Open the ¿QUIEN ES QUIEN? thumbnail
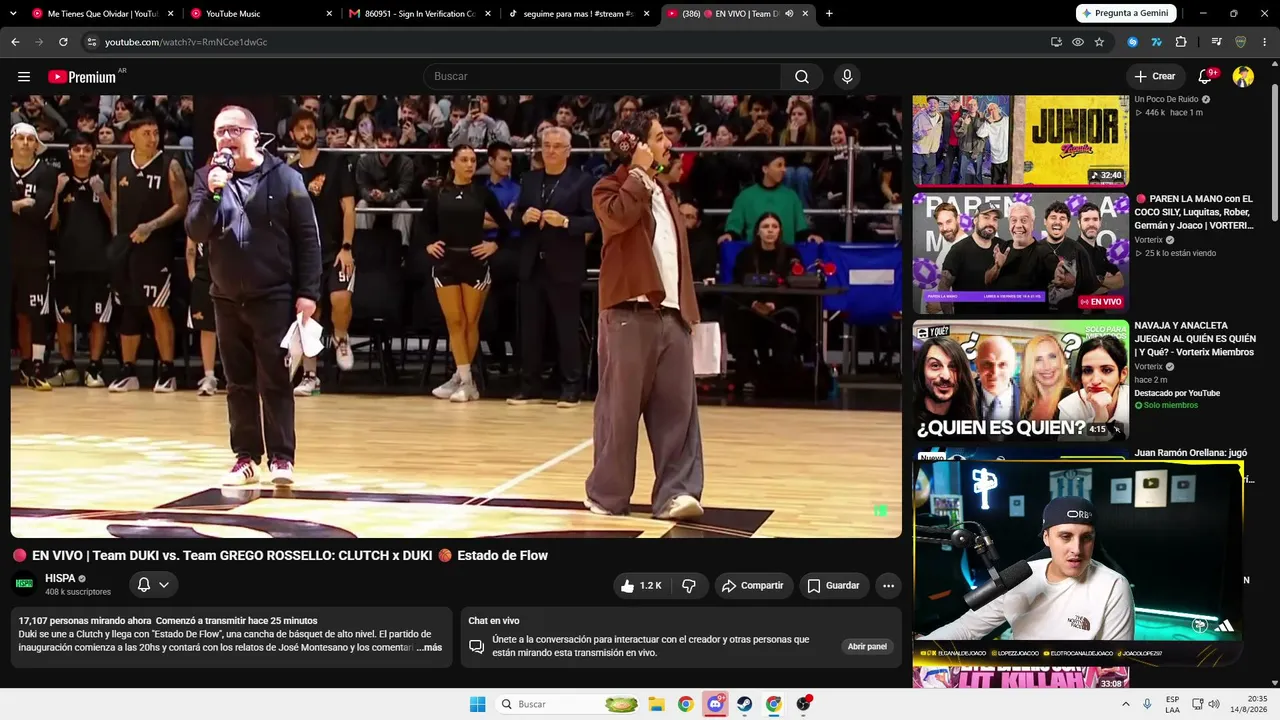Image resolution: width=1280 pixels, height=720 pixels. (1020, 380)
